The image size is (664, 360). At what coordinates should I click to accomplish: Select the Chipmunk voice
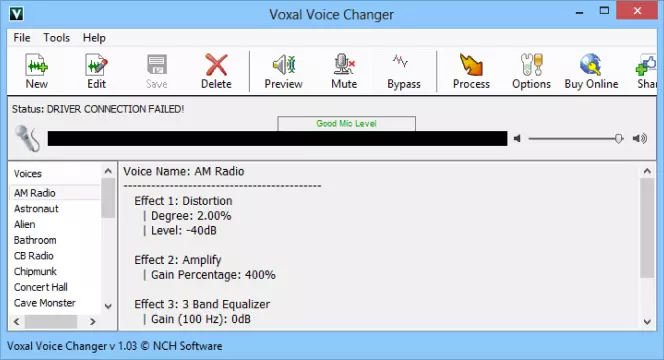click(x=35, y=271)
